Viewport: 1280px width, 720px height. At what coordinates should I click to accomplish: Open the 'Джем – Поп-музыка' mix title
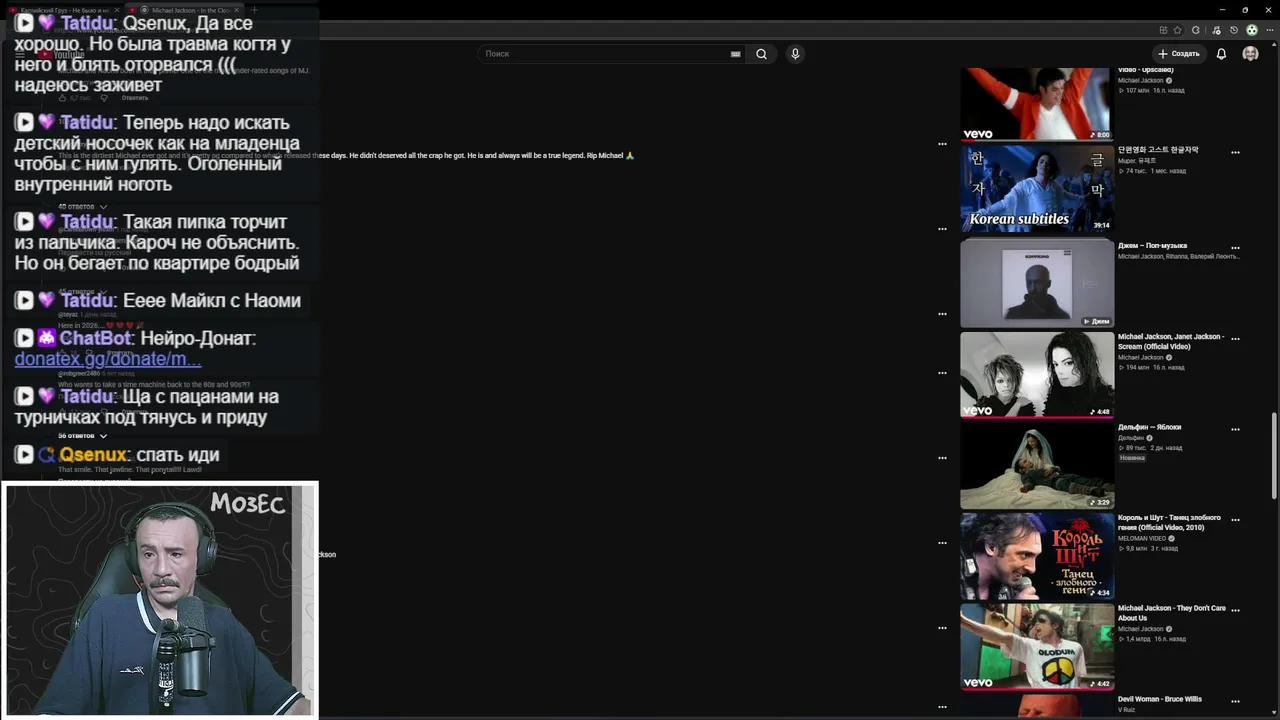click(x=1153, y=245)
